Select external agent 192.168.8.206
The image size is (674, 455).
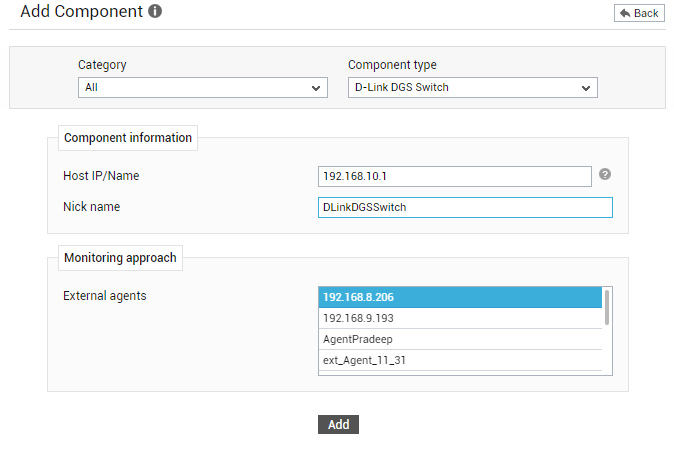click(x=460, y=297)
